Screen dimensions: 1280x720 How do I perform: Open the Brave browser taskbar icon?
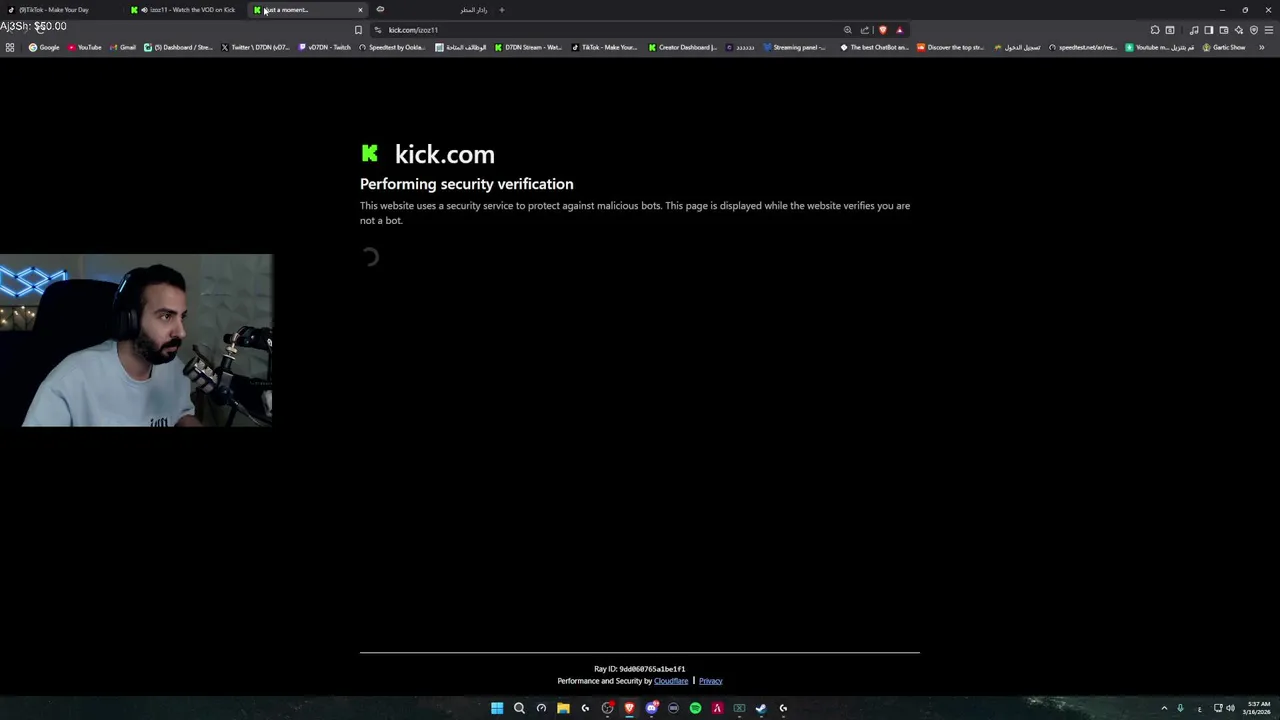point(629,708)
